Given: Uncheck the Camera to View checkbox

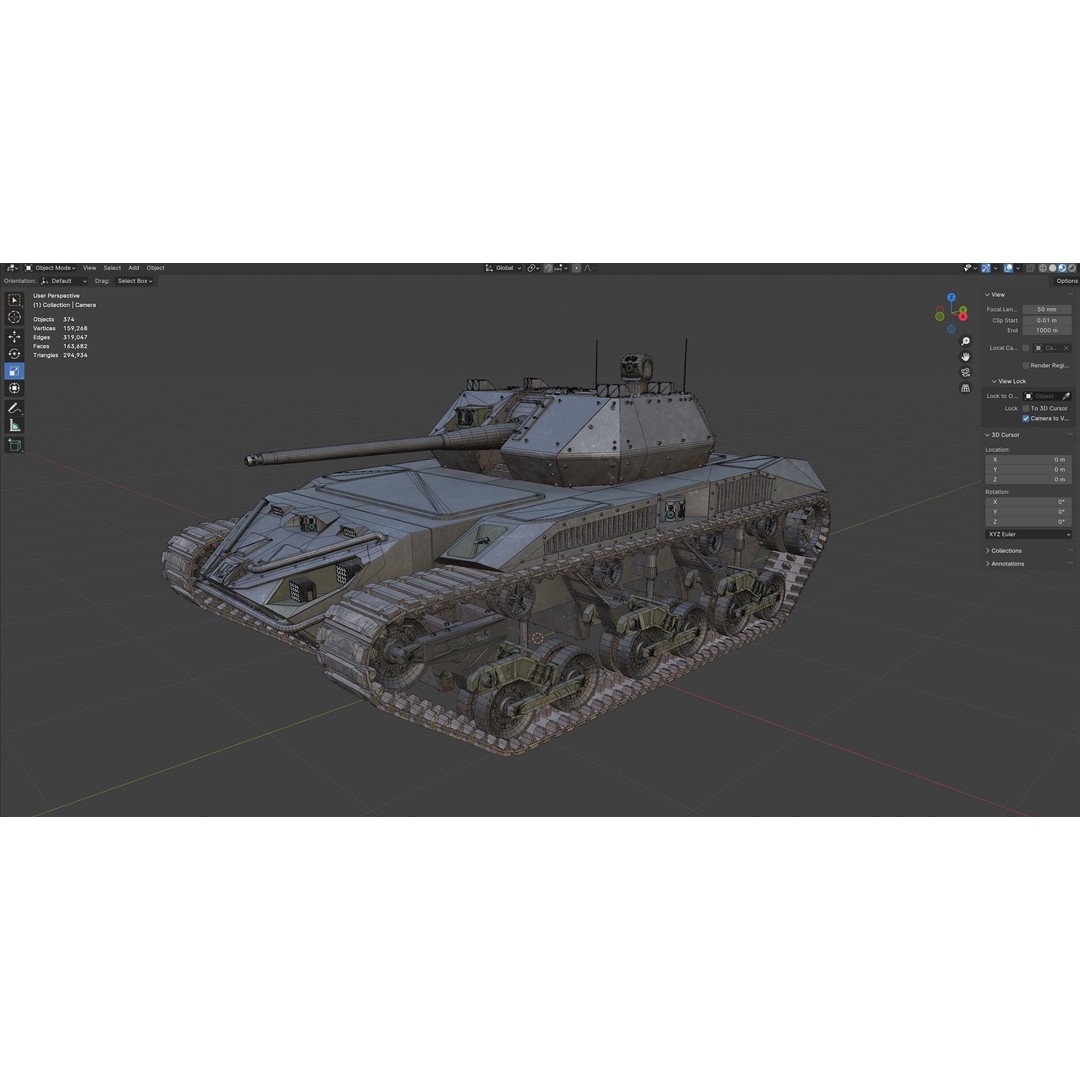Looking at the screenshot, I should [1026, 418].
